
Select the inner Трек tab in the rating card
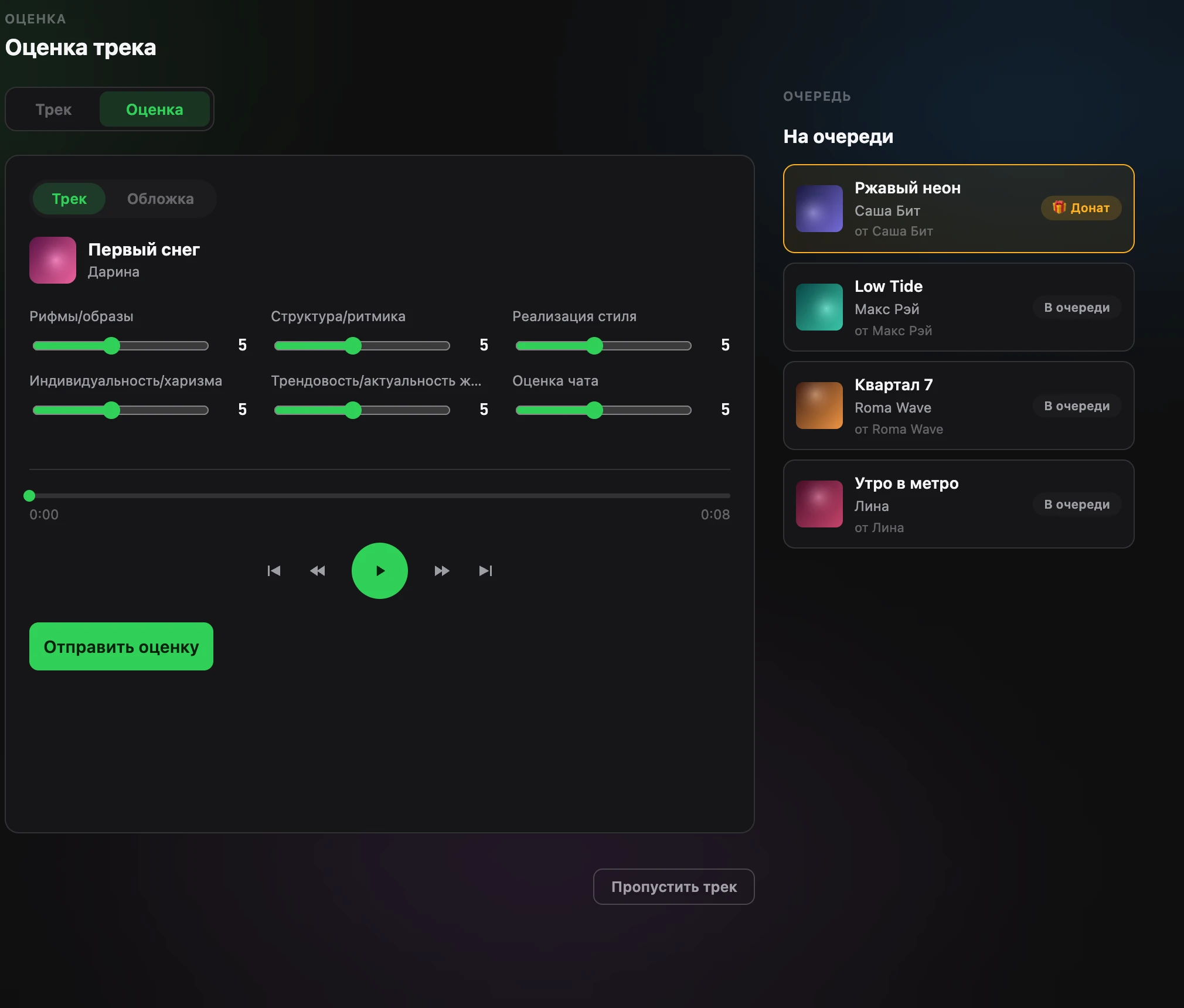click(x=69, y=199)
